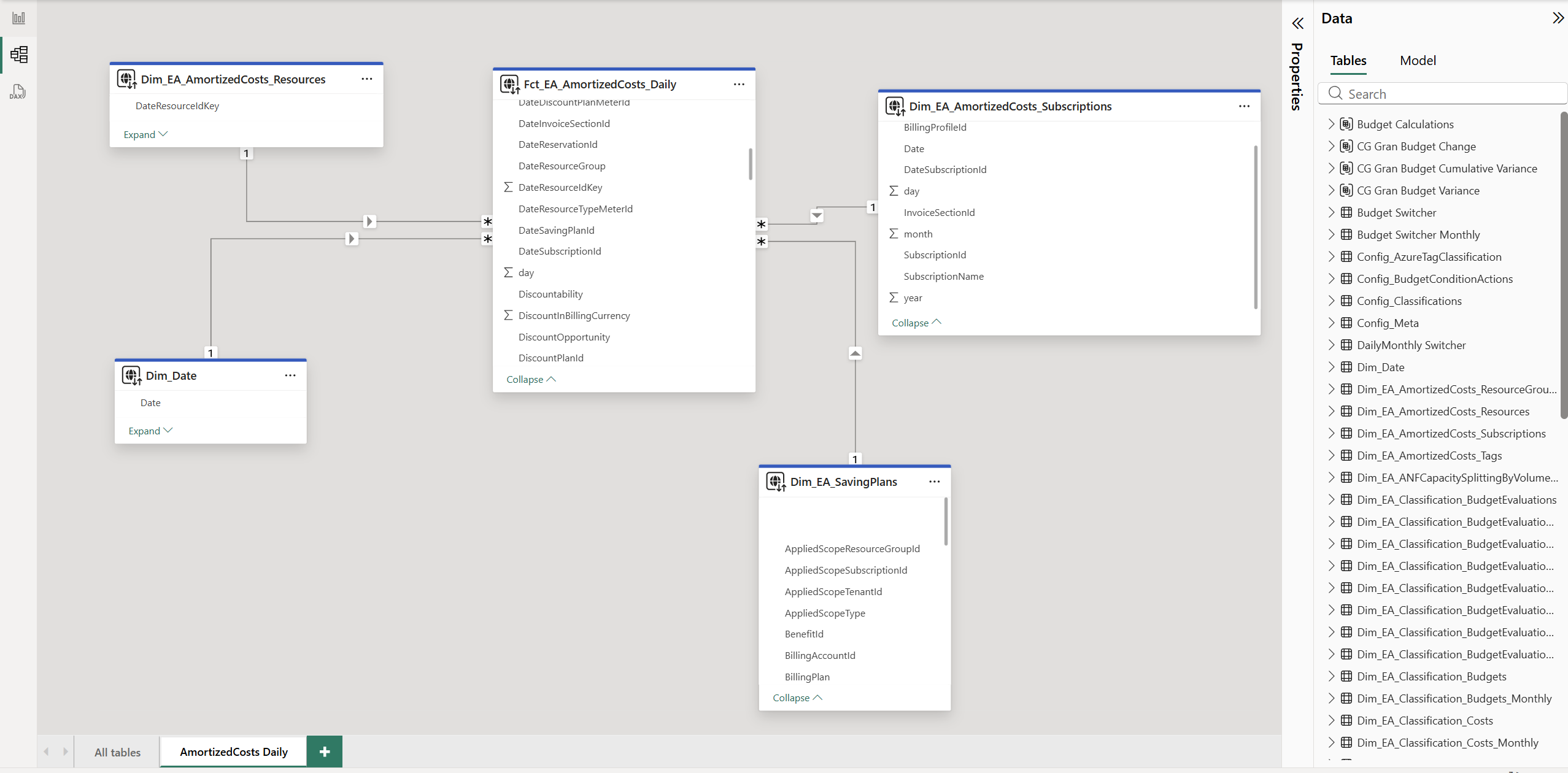Add a new layout tab with plus
This screenshot has height=773, width=1568.
tap(325, 752)
